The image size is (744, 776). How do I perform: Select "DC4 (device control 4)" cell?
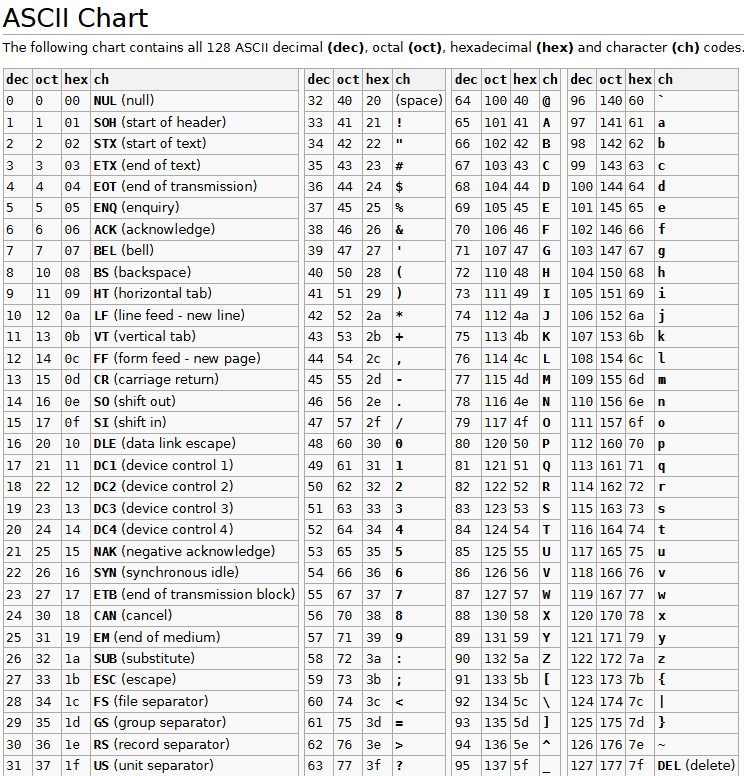(x=195, y=530)
